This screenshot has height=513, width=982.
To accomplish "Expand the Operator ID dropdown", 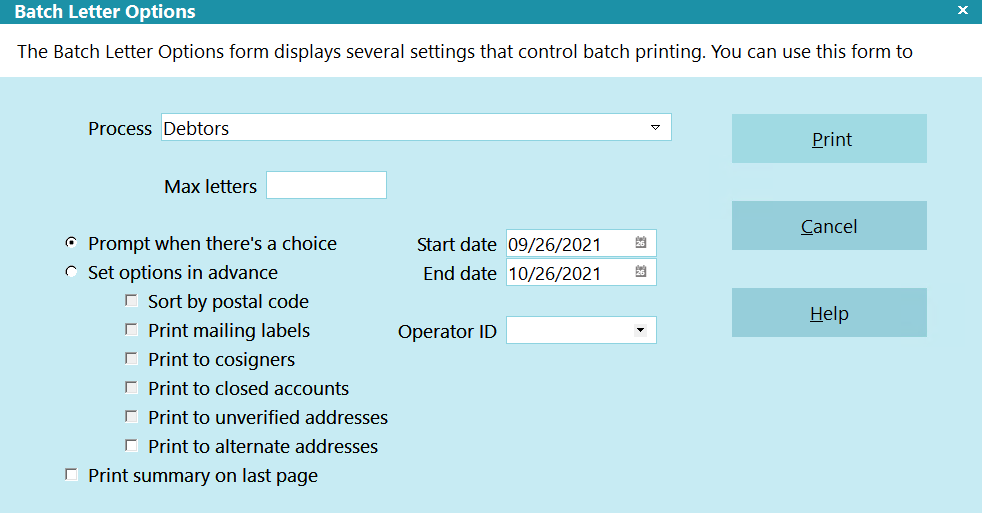I will [640, 330].
